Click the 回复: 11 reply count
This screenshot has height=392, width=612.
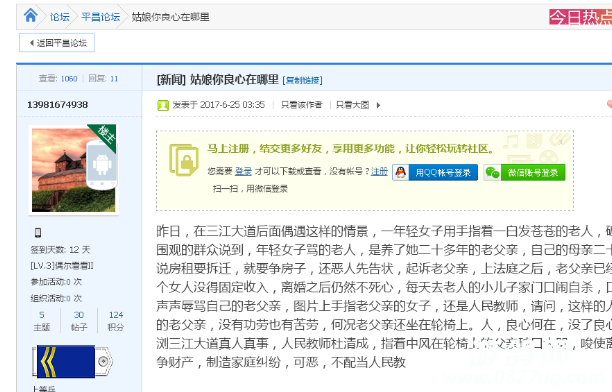(x=103, y=79)
